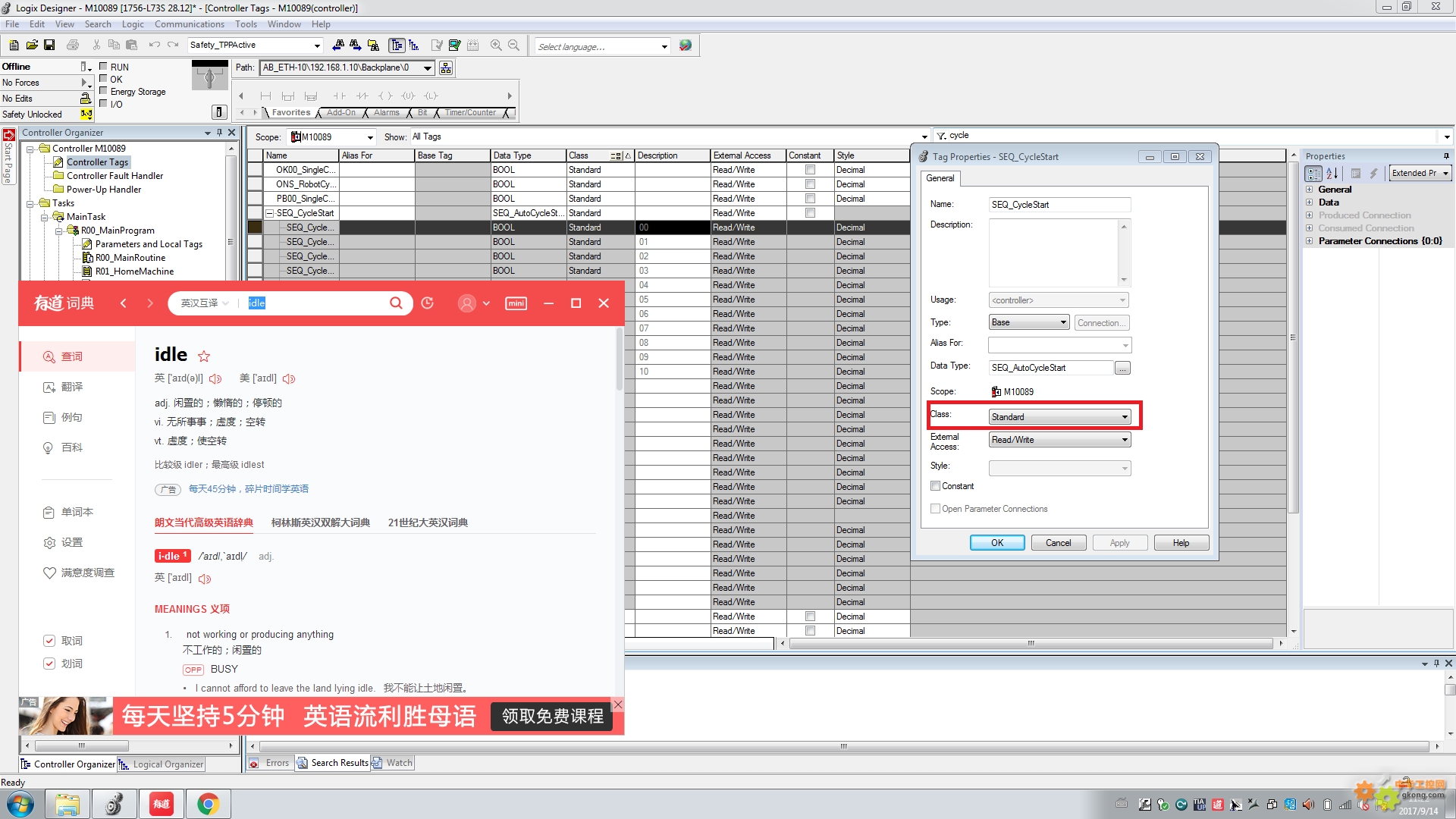Toggle the Logical Organizer toolbar icon
Image resolution: width=1456 pixels, height=819 pixels.
click(414, 45)
